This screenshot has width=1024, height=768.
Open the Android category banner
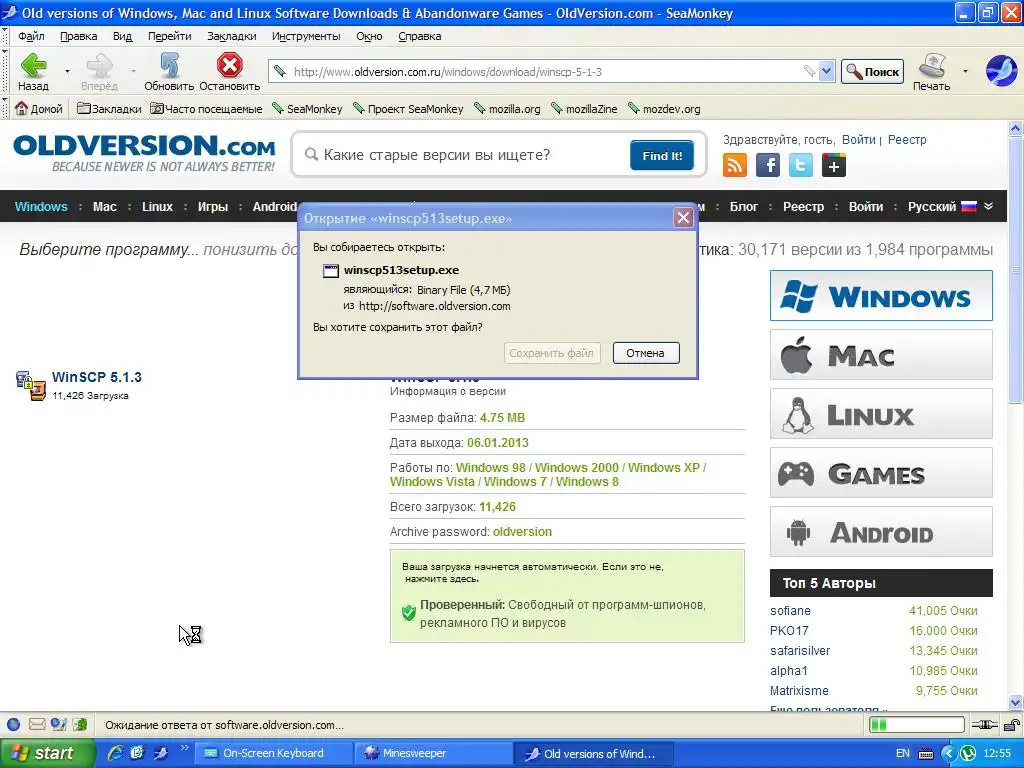(x=881, y=532)
